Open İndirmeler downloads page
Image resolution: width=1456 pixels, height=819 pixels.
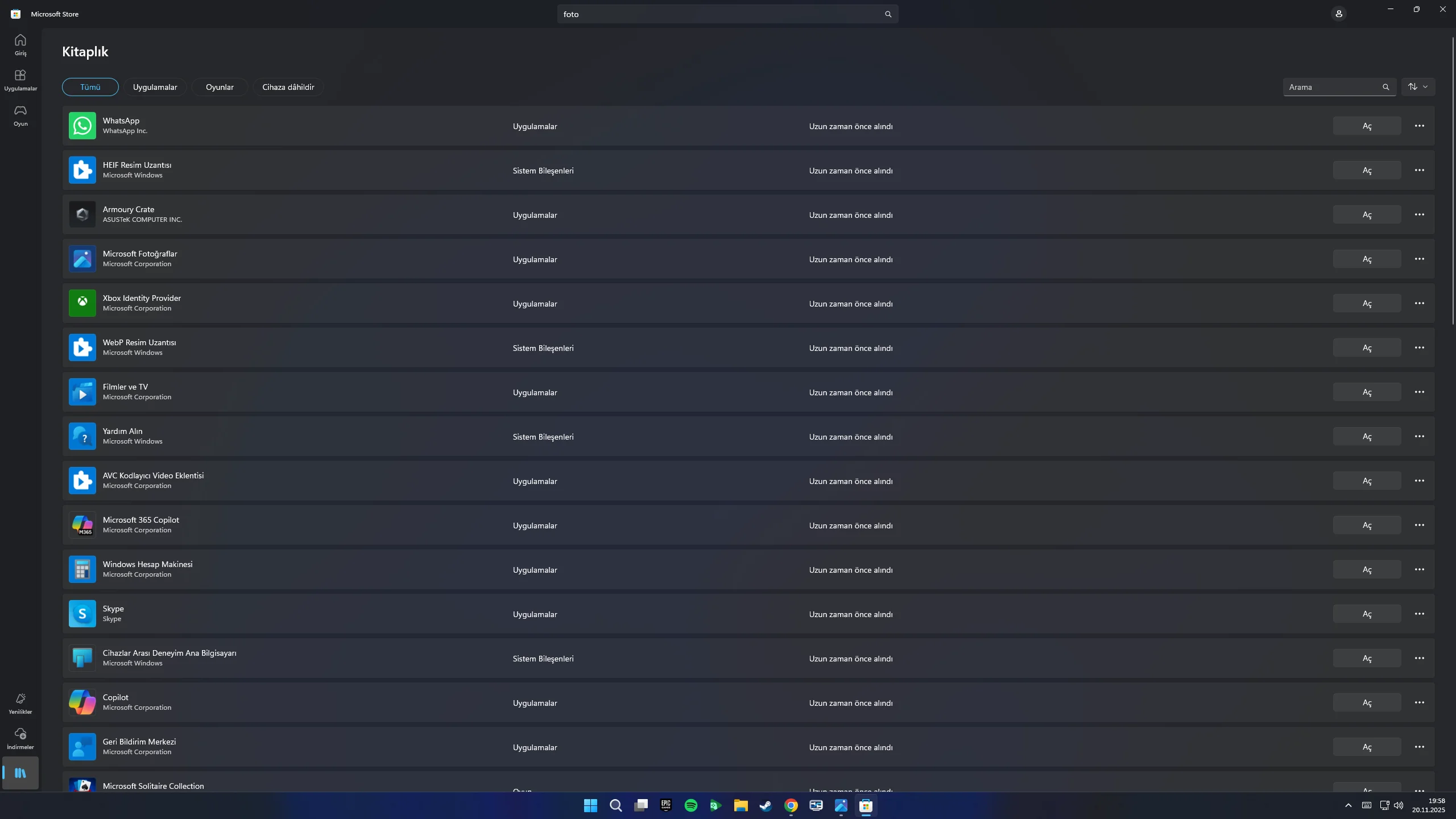point(20,738)
